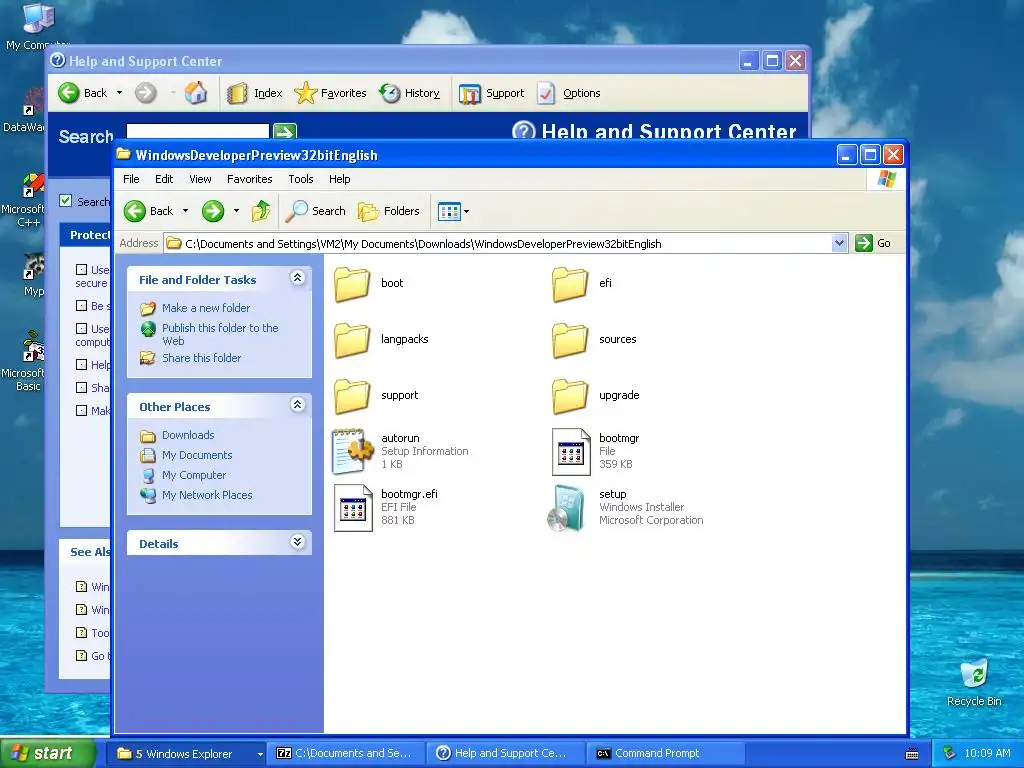
Task: Collapse the File and Folder Tasks panel
Action: [297, 278]
